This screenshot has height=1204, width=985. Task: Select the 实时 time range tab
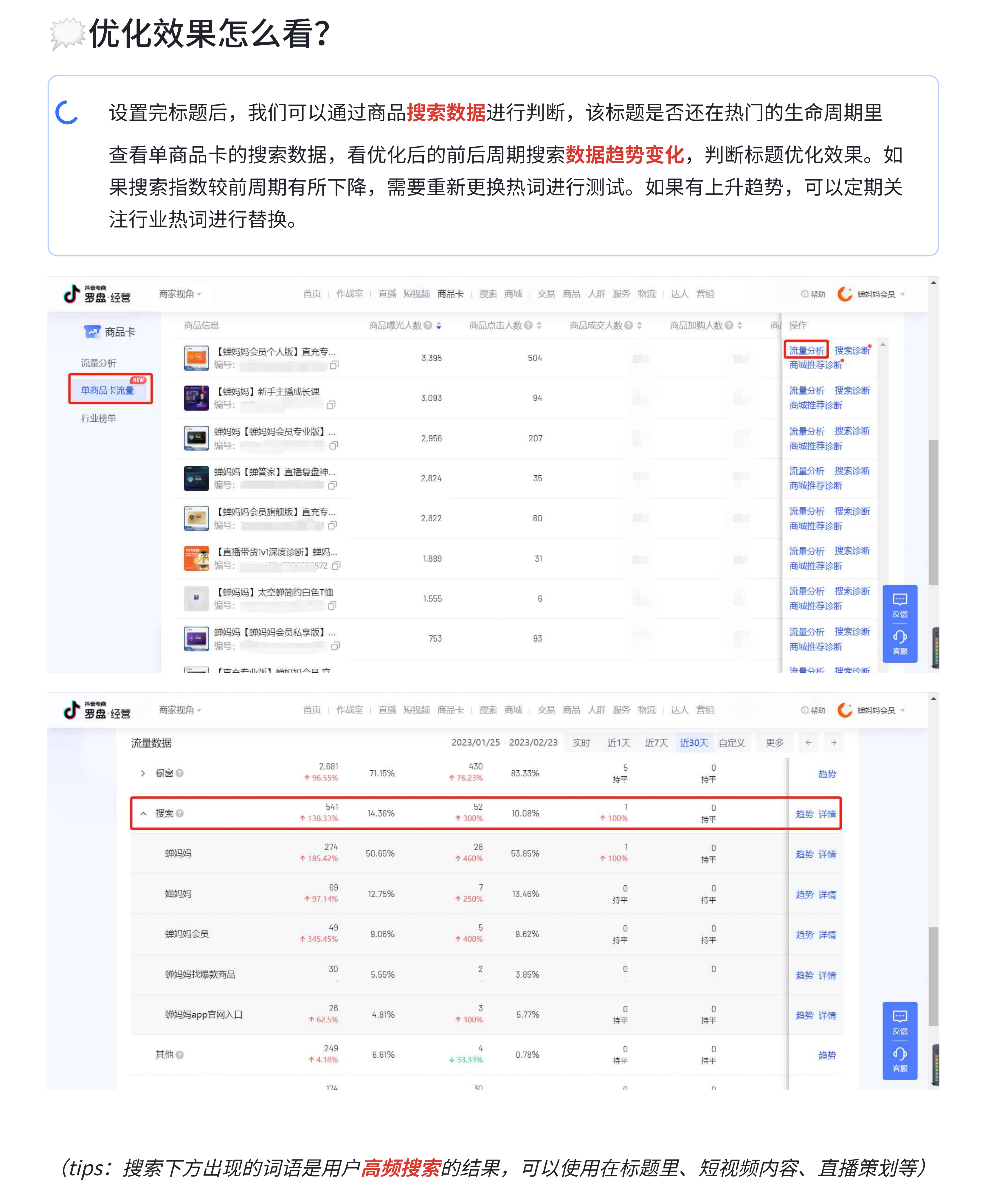(581, 743)
